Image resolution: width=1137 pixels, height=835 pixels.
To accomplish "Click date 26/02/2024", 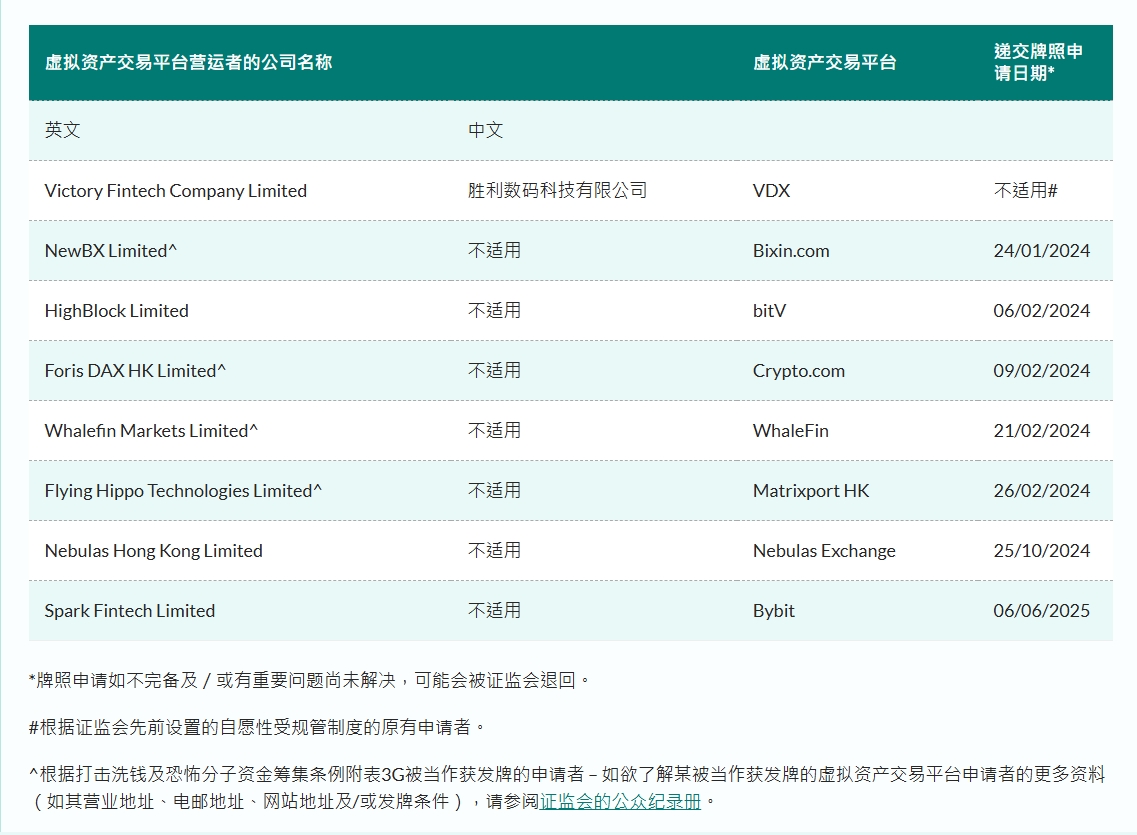I will [x=1041, y=491].
